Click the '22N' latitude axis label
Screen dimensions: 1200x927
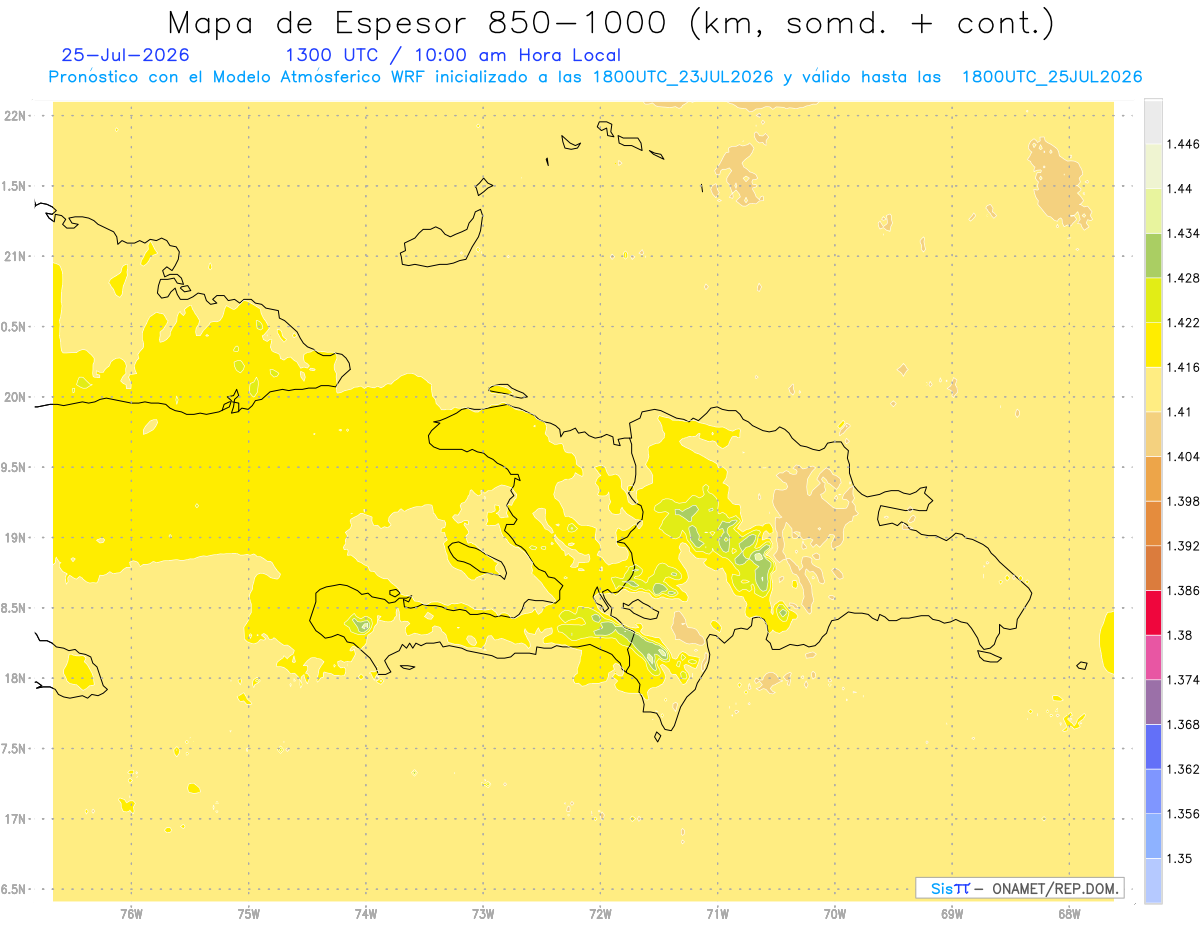tap(16, 115)
